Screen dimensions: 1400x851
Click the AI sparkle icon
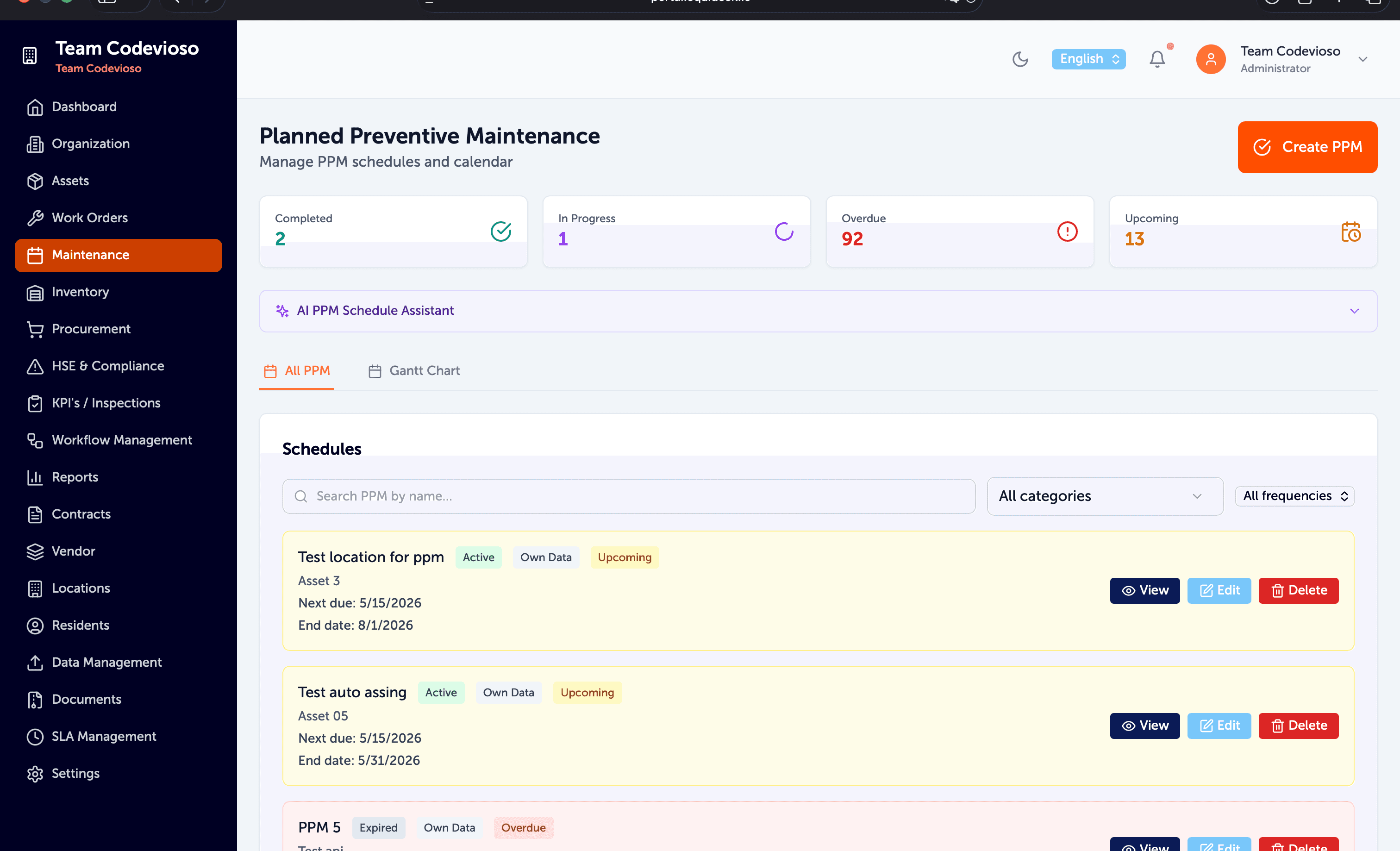pos(282,311)
